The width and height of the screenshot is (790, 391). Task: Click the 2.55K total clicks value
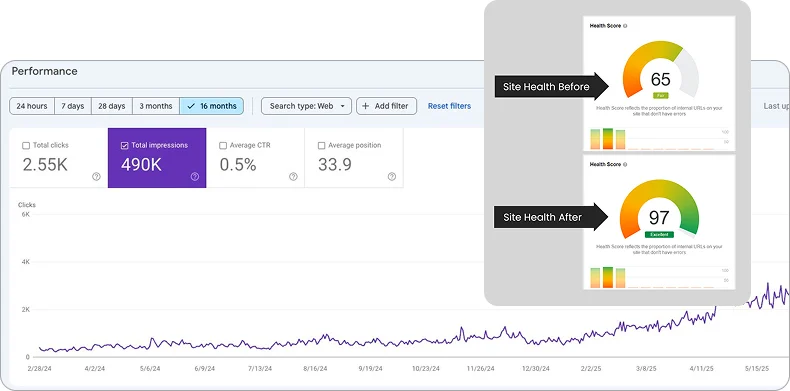(45, 165)
